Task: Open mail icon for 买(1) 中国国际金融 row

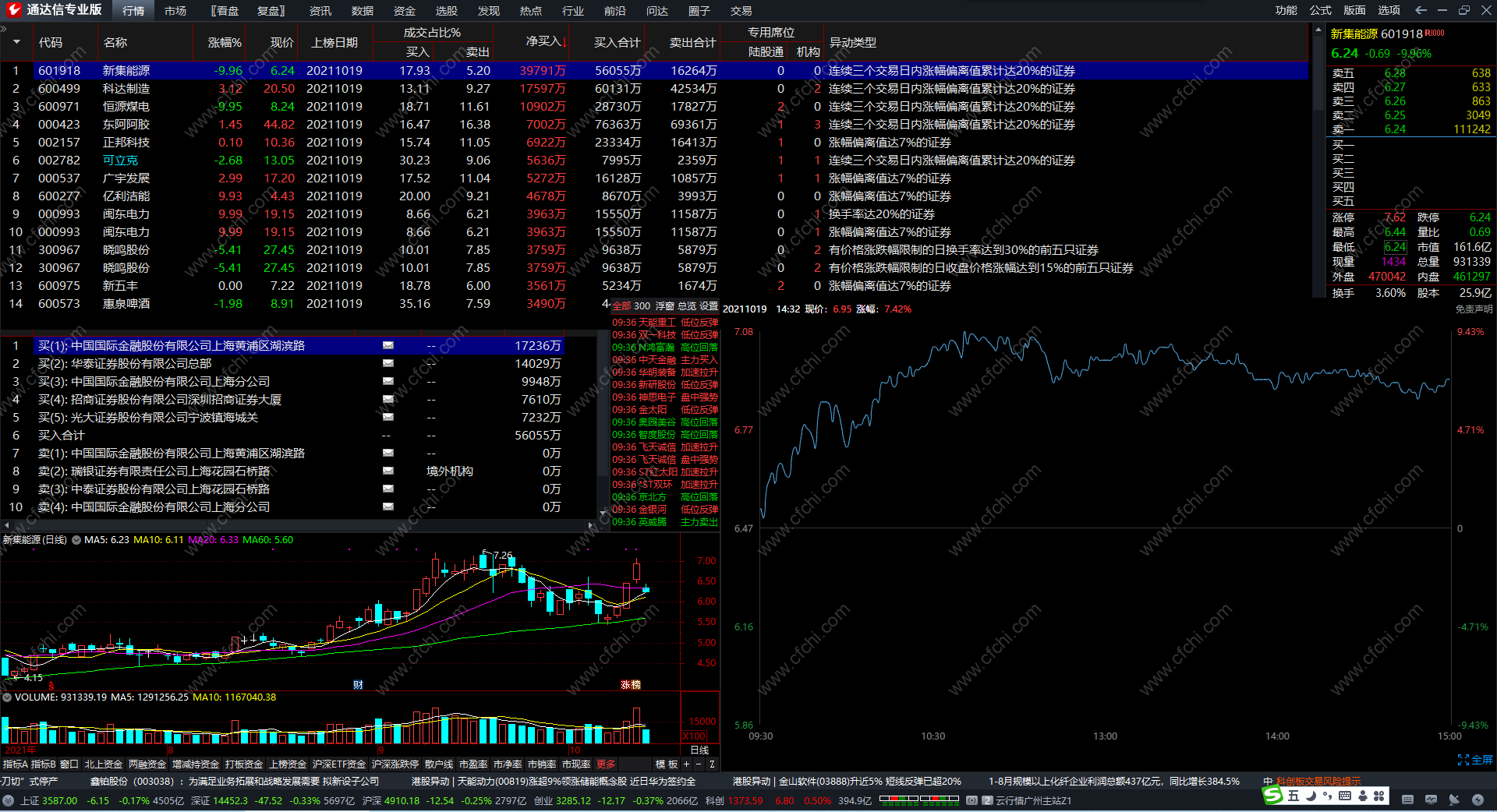Action: pyautogui.click(x=388, y=345)
